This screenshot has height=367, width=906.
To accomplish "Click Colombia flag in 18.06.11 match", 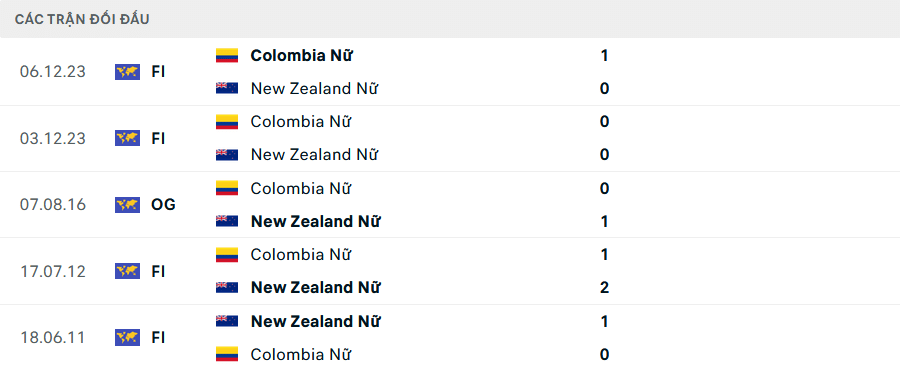I will tap(227, 354).
